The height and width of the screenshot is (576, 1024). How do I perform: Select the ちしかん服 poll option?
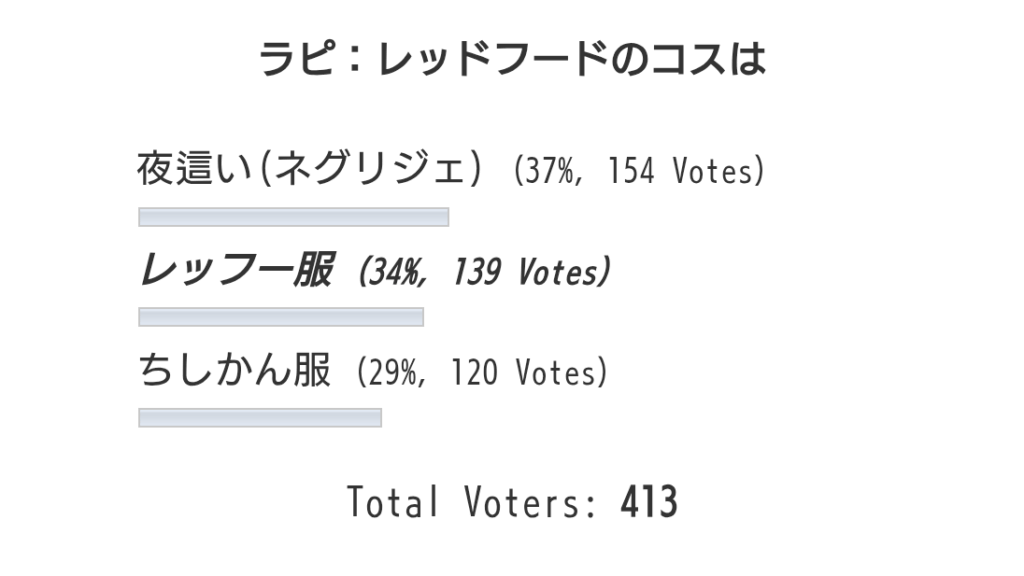234,370
